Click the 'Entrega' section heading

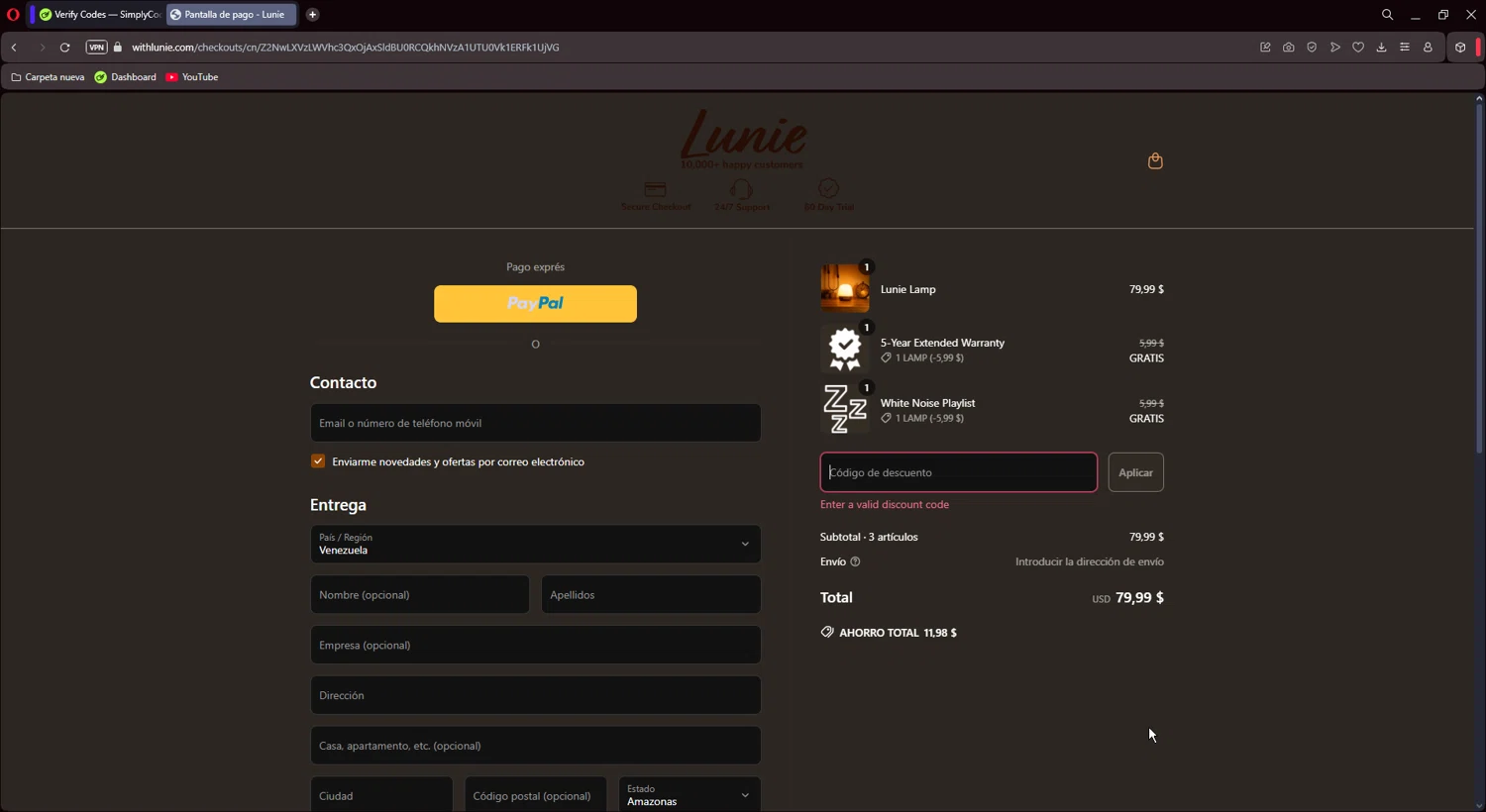[x=338, y=505]
